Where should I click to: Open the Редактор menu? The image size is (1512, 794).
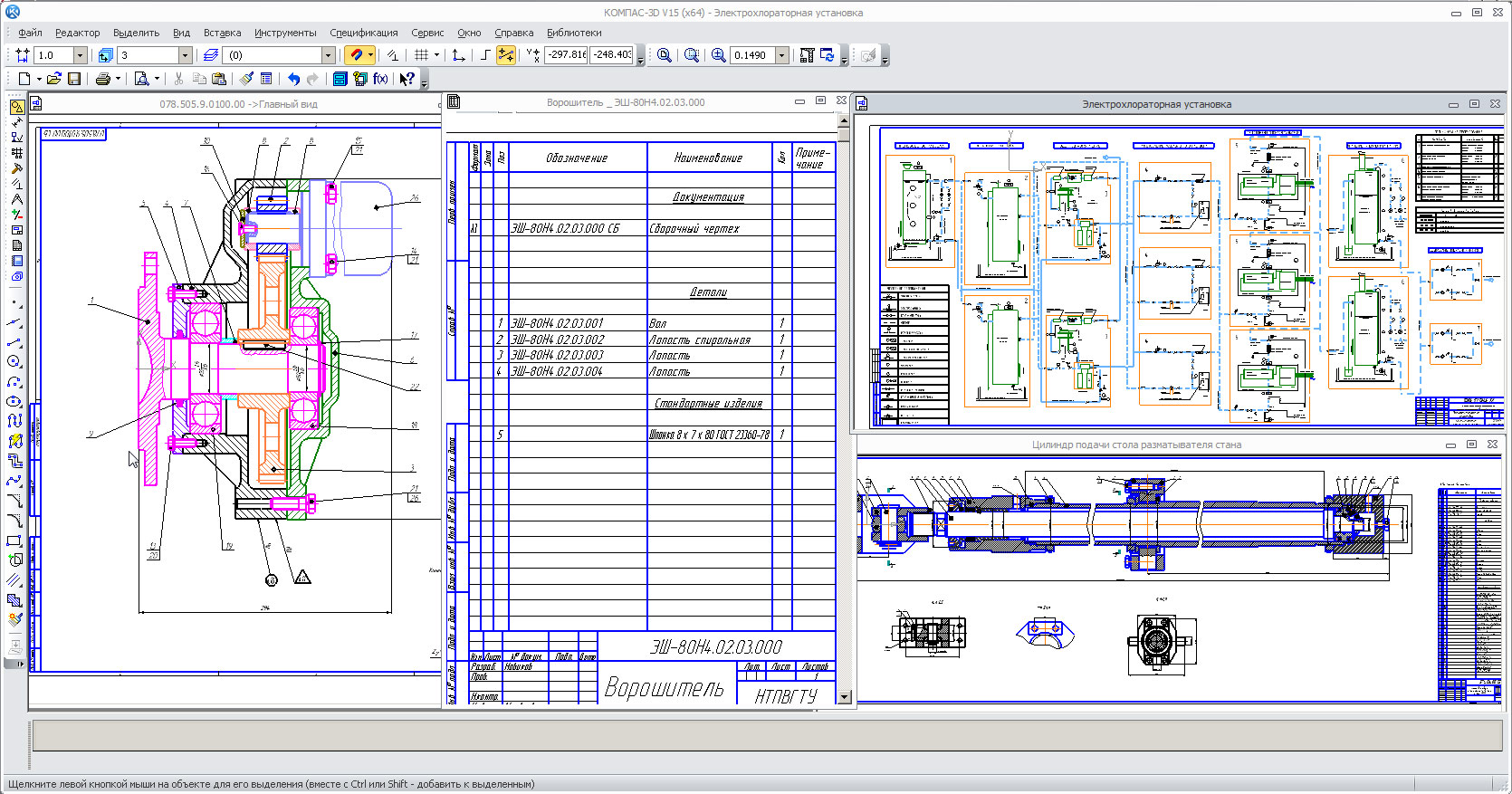(x=78, y=33)
